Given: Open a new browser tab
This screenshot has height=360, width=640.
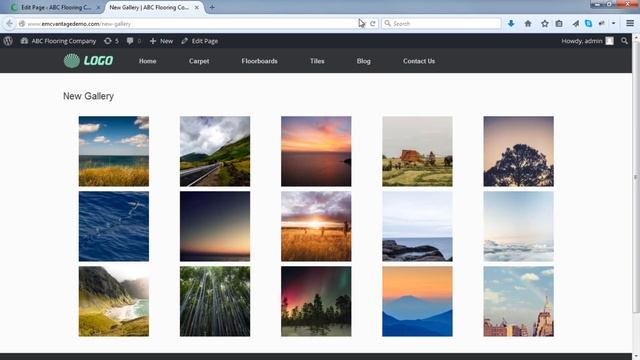Looking at the screenshot, I should [x=212, y=7].
